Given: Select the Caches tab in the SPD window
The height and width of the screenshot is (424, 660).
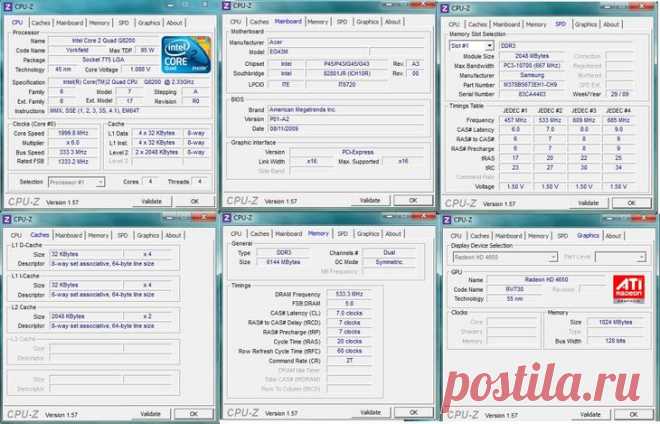Looking at the screenshot, I should pyautogui.click(x=478, y=24).
